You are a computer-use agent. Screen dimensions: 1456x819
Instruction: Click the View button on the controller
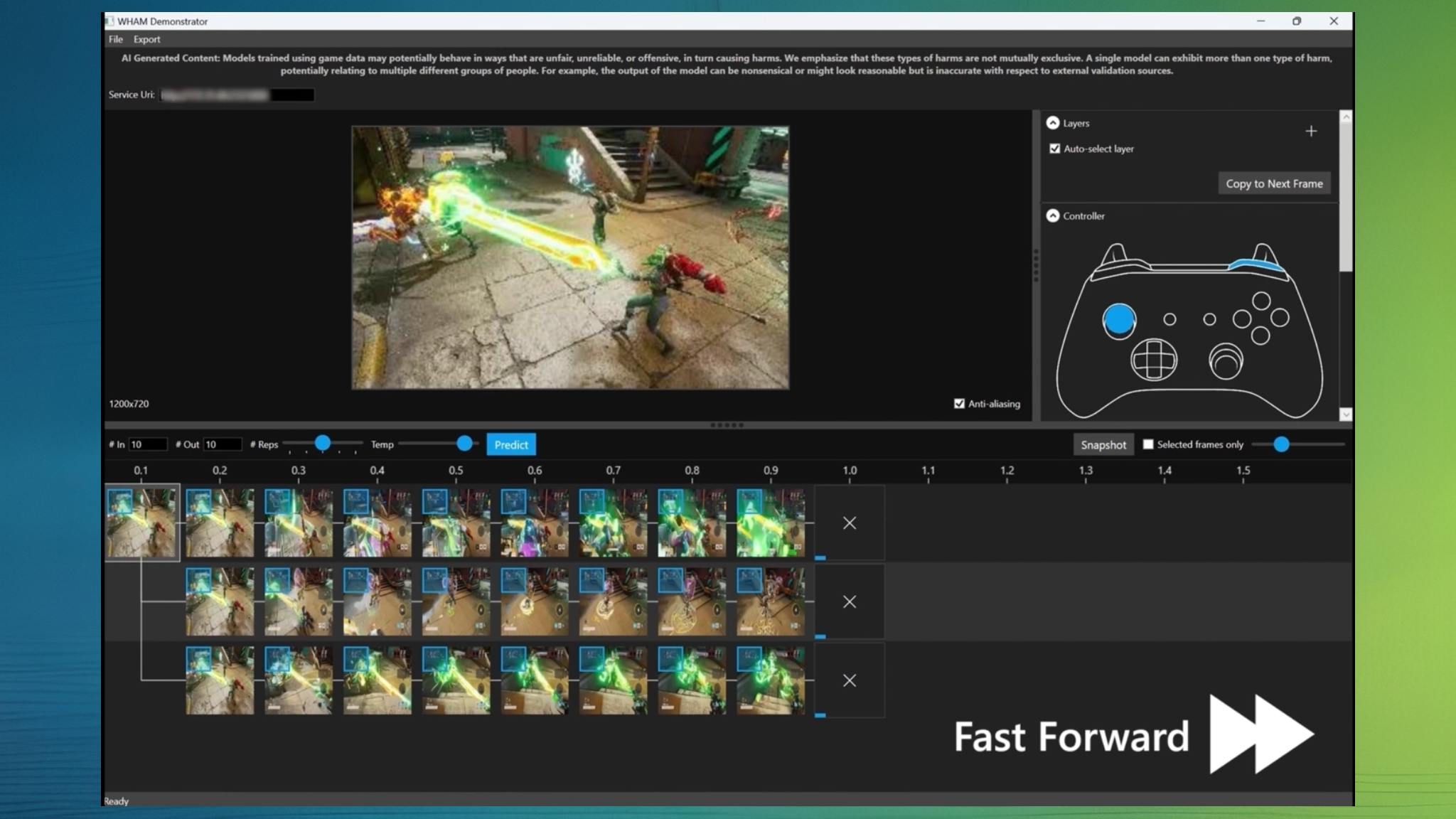click(x=1169, y=319)
